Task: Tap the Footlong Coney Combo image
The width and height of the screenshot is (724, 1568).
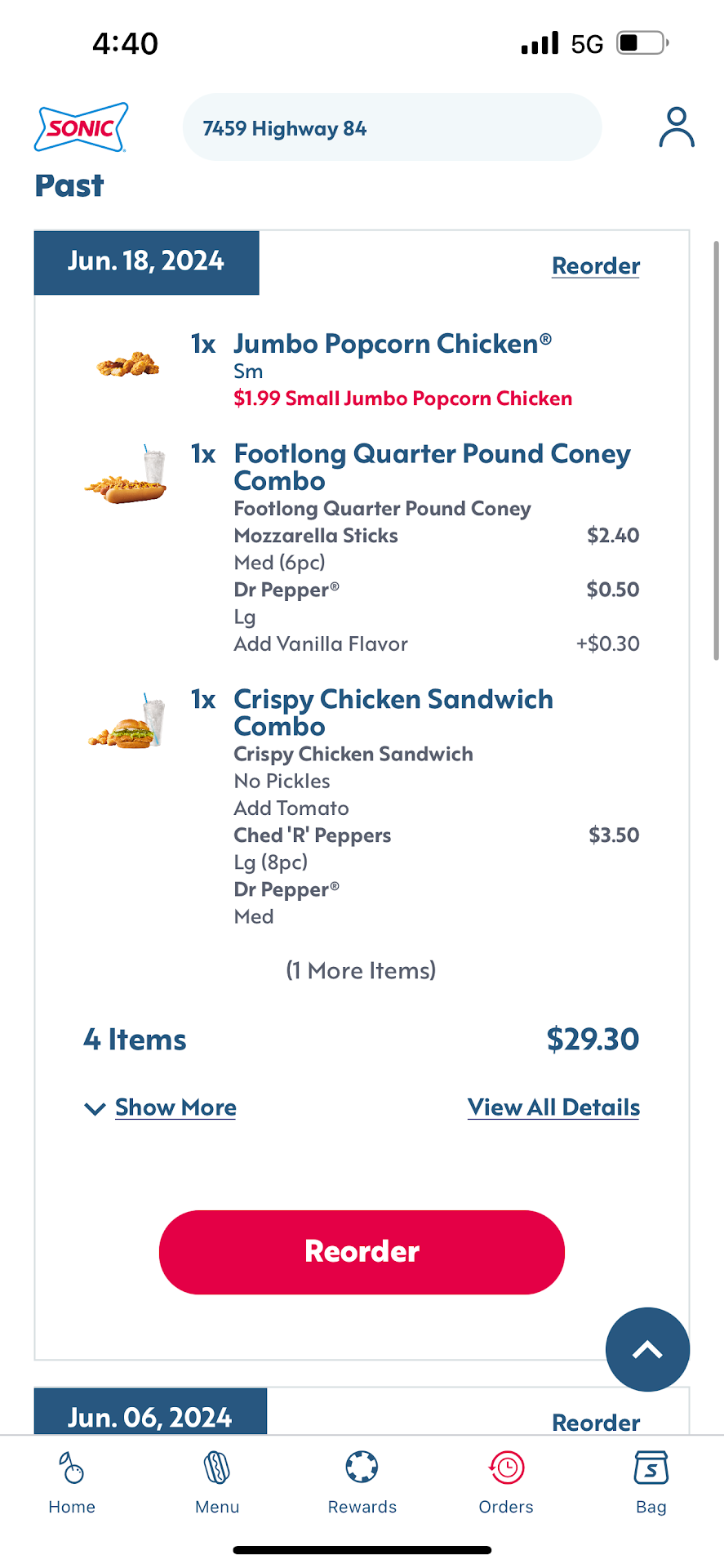Action: pos(127,475)
